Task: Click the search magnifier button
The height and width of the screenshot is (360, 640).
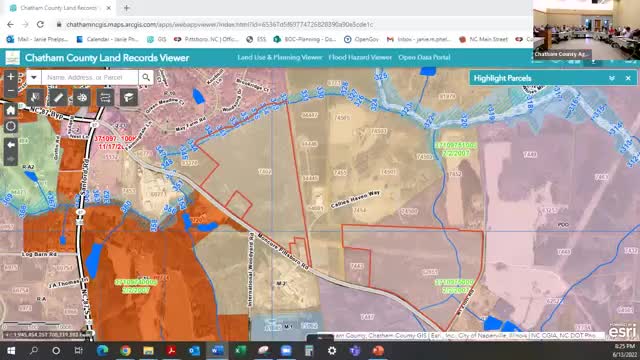Action: point(146,77)
